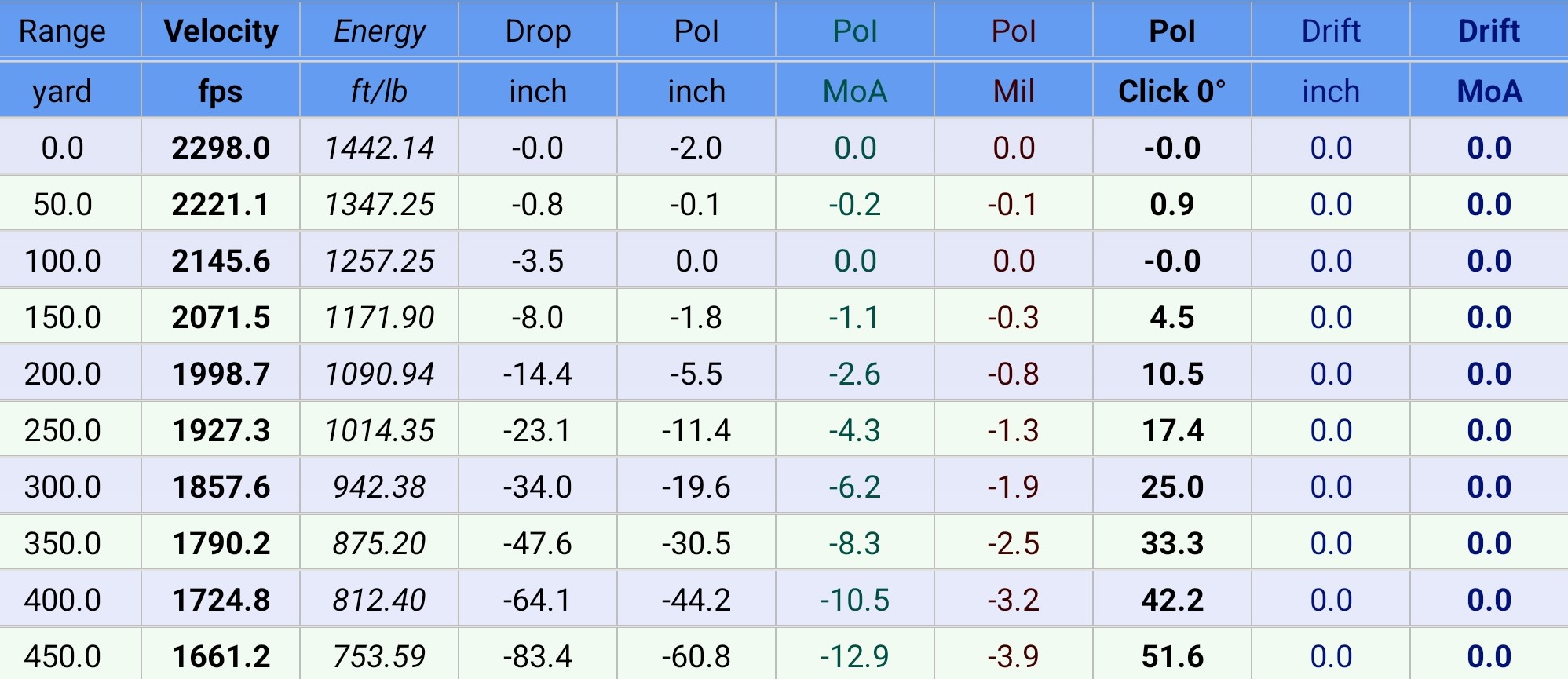Select click value 51.6
1568x679 pixels.
pos(1172,656)
